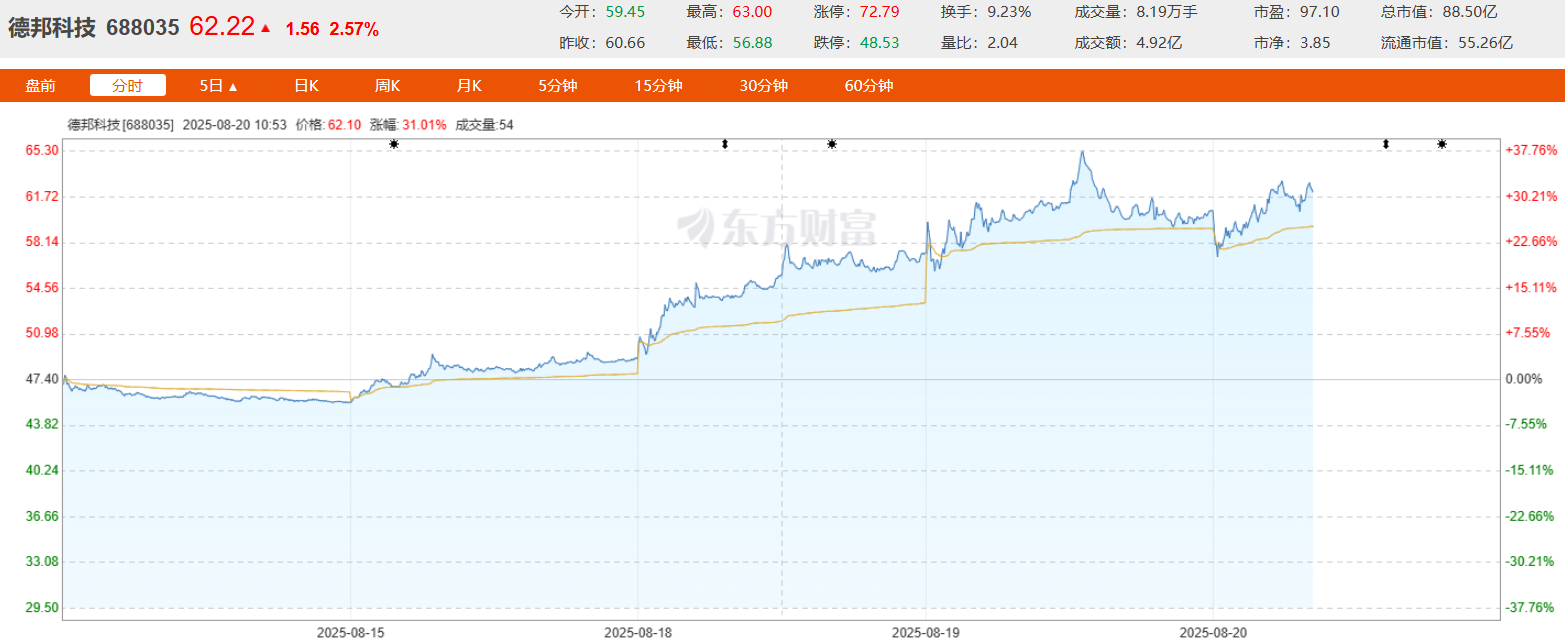Open the 30分钟 chart tab

[x=764, y=86]
